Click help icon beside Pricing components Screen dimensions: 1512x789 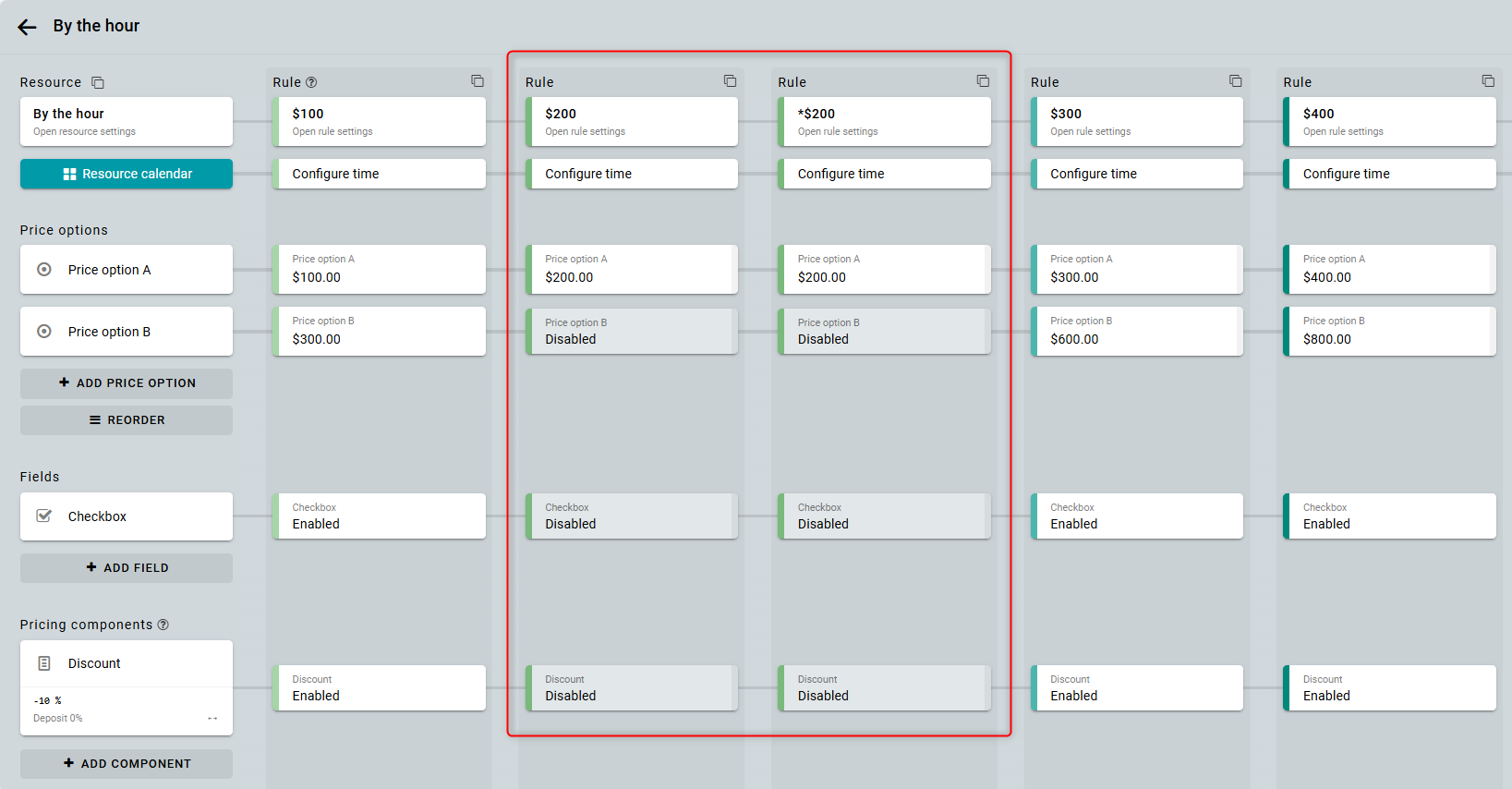pyautogui.click(x=163, y=625)
